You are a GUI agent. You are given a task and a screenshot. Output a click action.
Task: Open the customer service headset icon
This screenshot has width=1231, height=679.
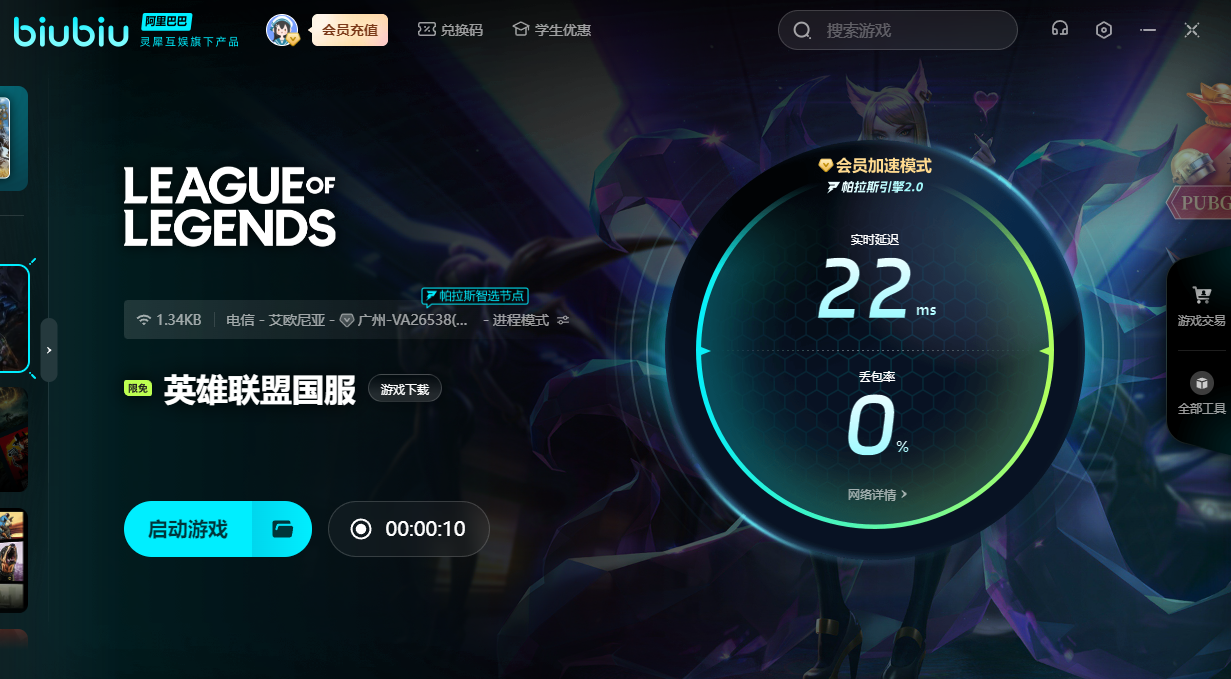pos(1060,30)
